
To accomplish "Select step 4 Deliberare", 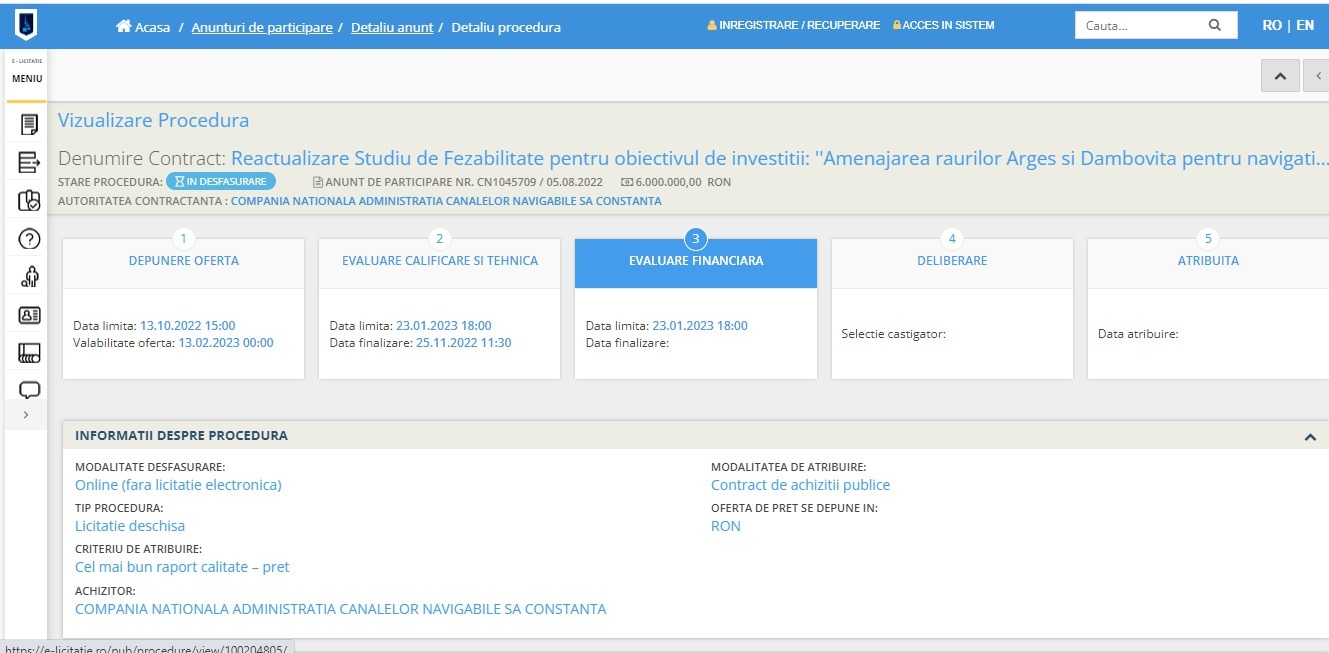I will click(x=952, y=262).
